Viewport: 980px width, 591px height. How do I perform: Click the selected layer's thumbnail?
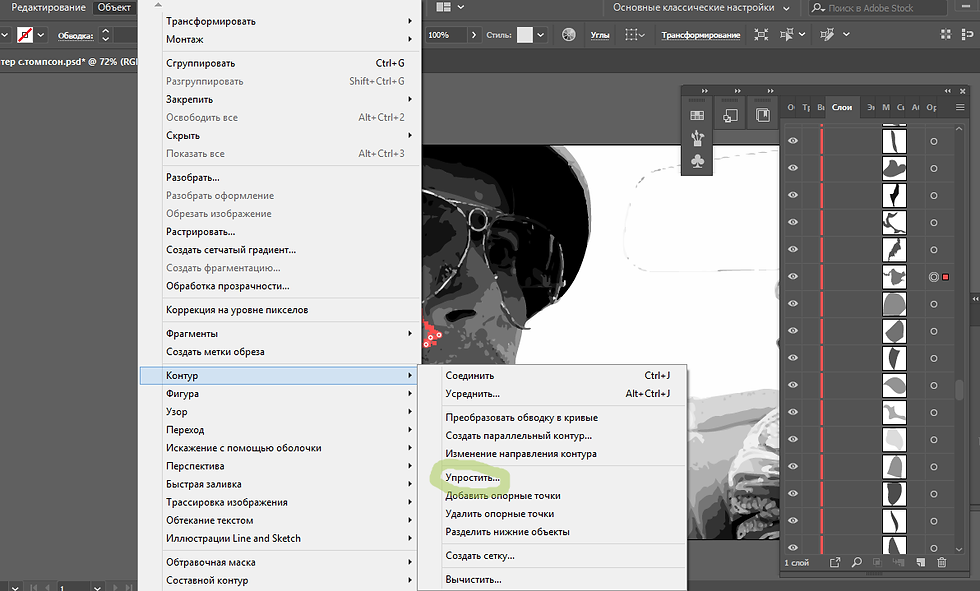click(x=894, y=277)
